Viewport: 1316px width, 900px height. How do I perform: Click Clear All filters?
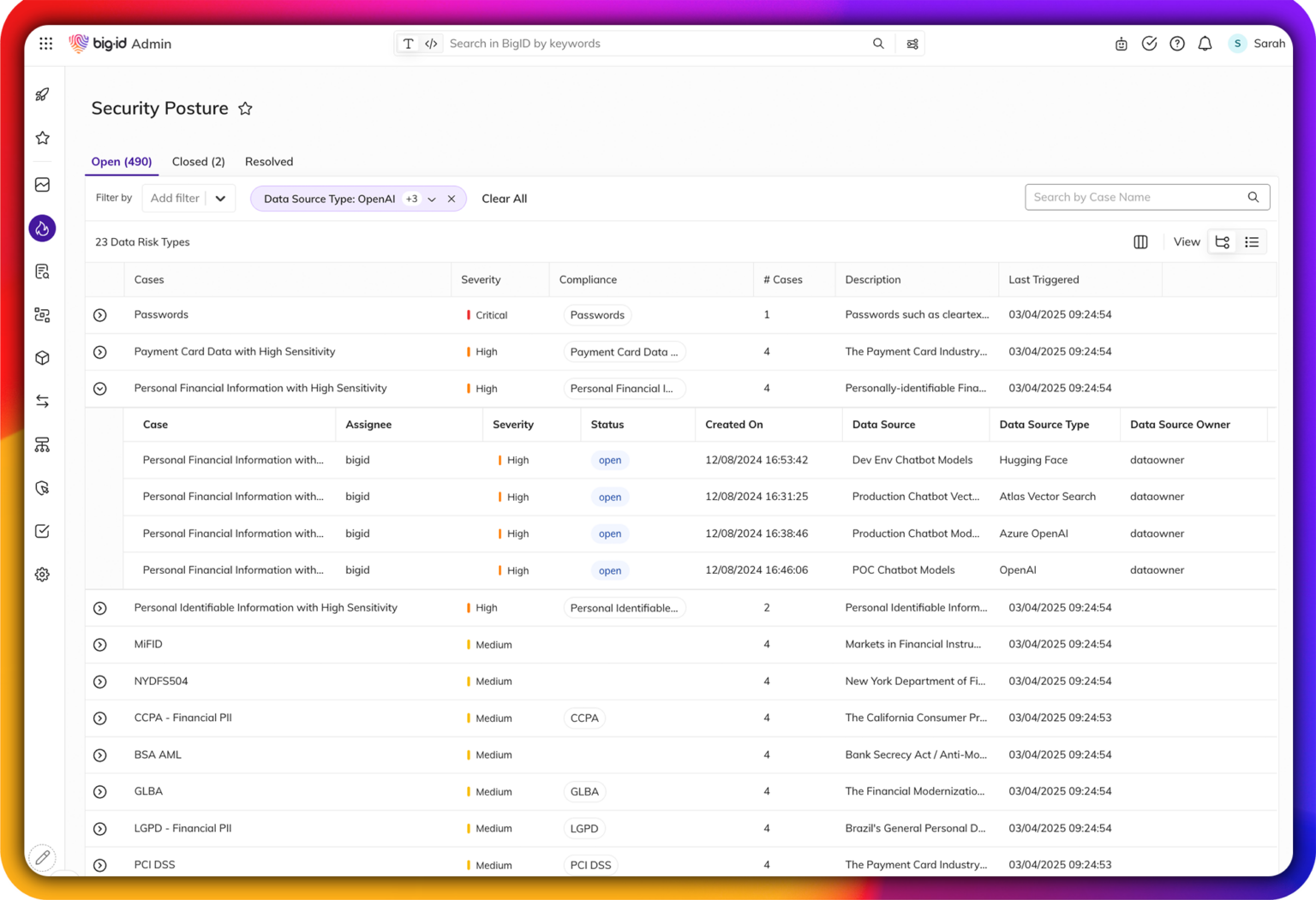(504, 199)
